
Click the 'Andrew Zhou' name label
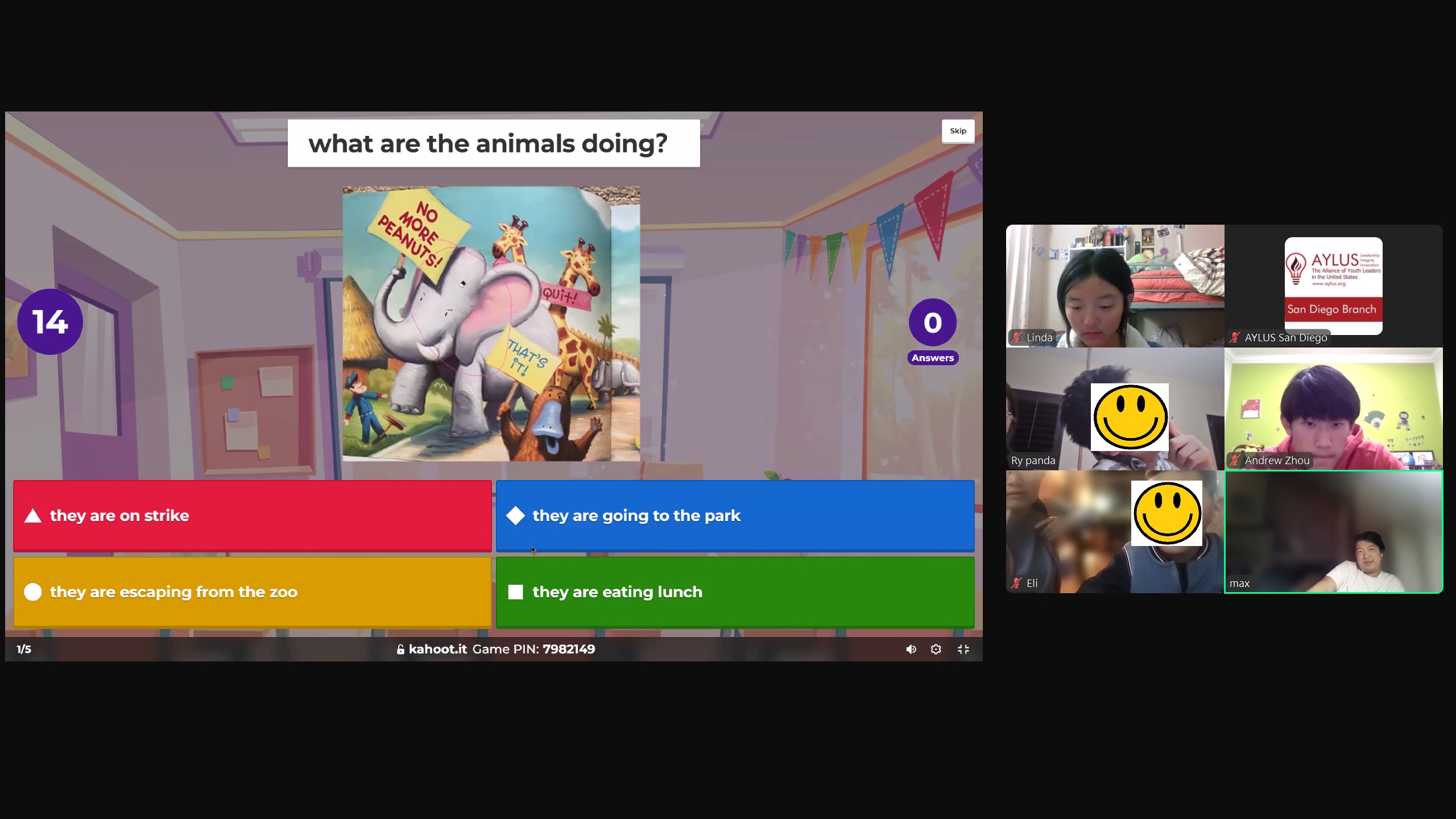click(x=1277, y=460)
